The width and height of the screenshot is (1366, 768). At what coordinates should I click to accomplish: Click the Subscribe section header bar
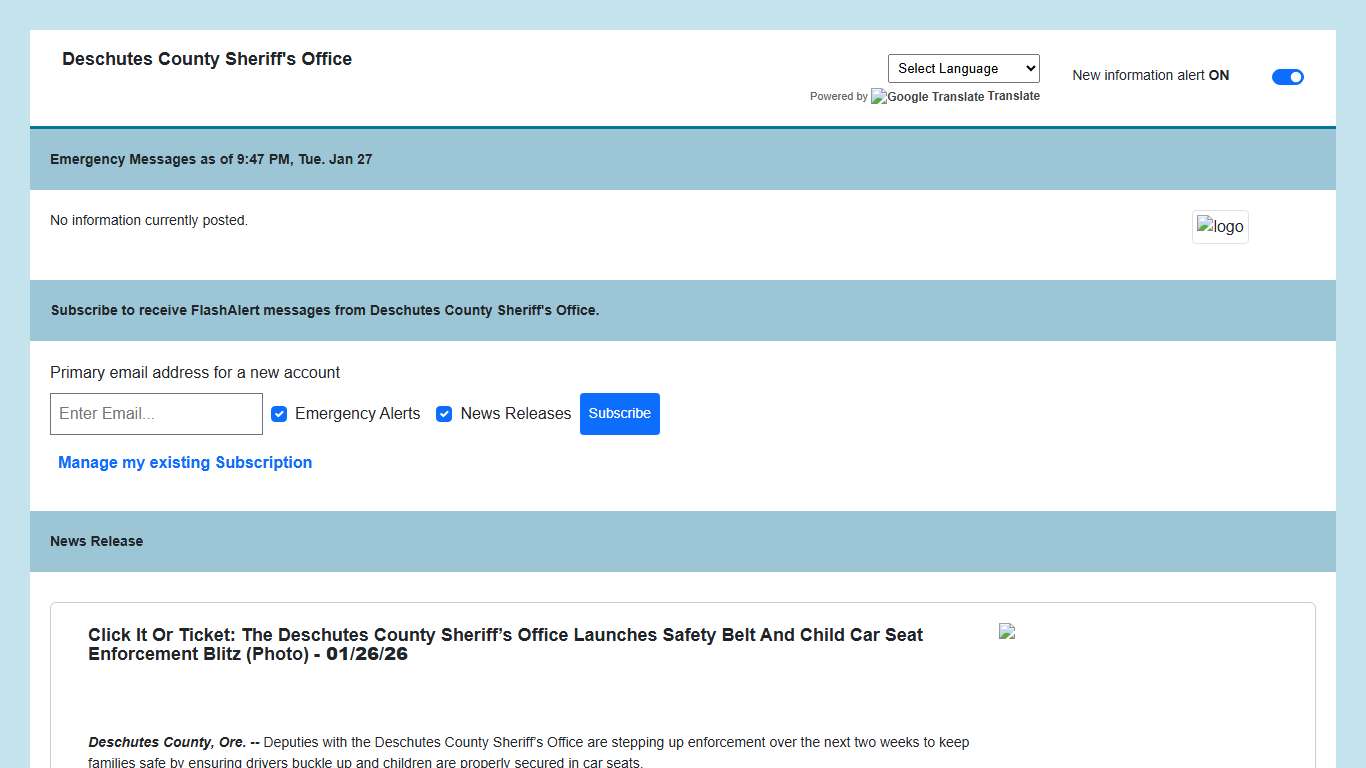325,310
